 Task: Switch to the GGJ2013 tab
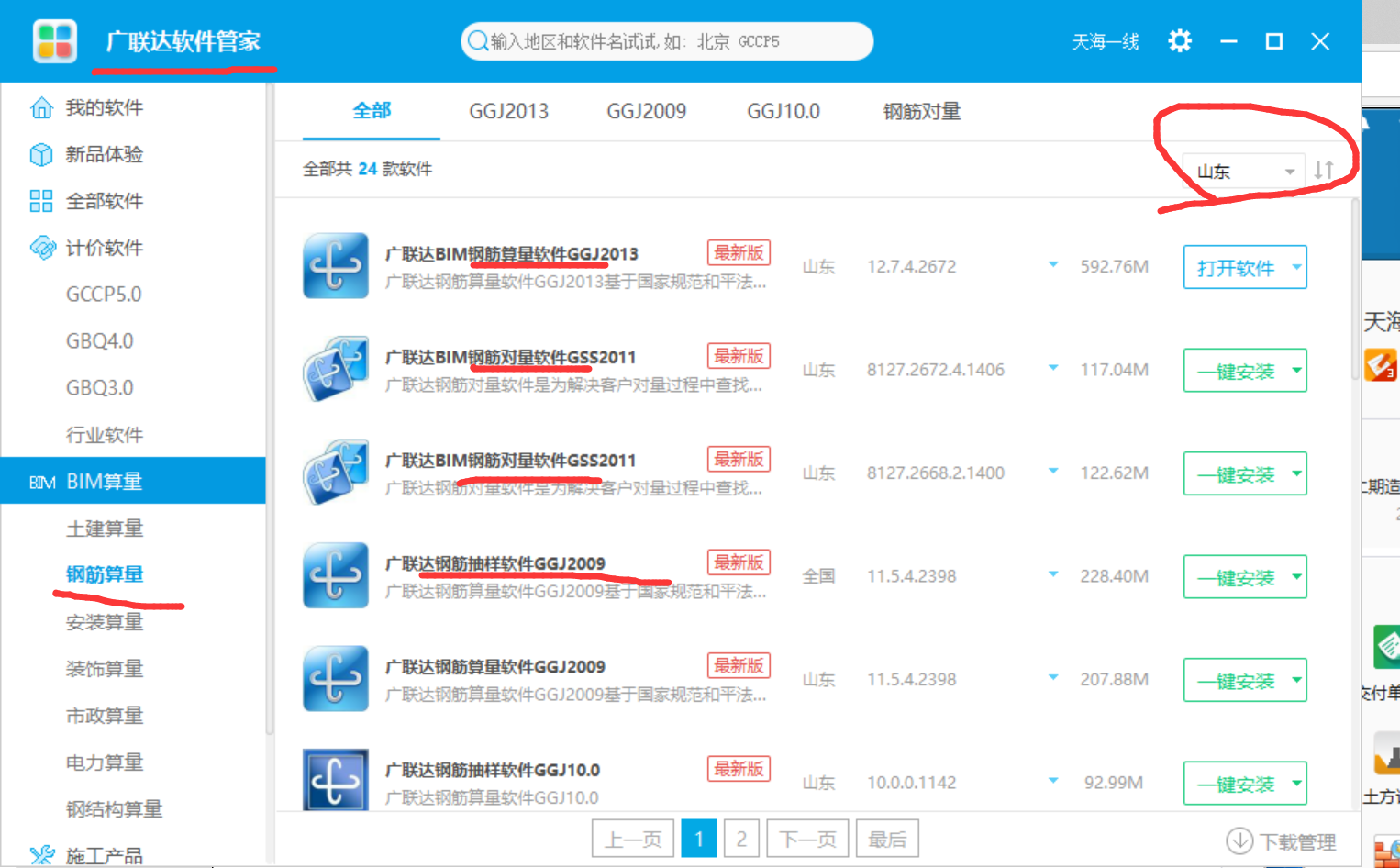point(509,111)
